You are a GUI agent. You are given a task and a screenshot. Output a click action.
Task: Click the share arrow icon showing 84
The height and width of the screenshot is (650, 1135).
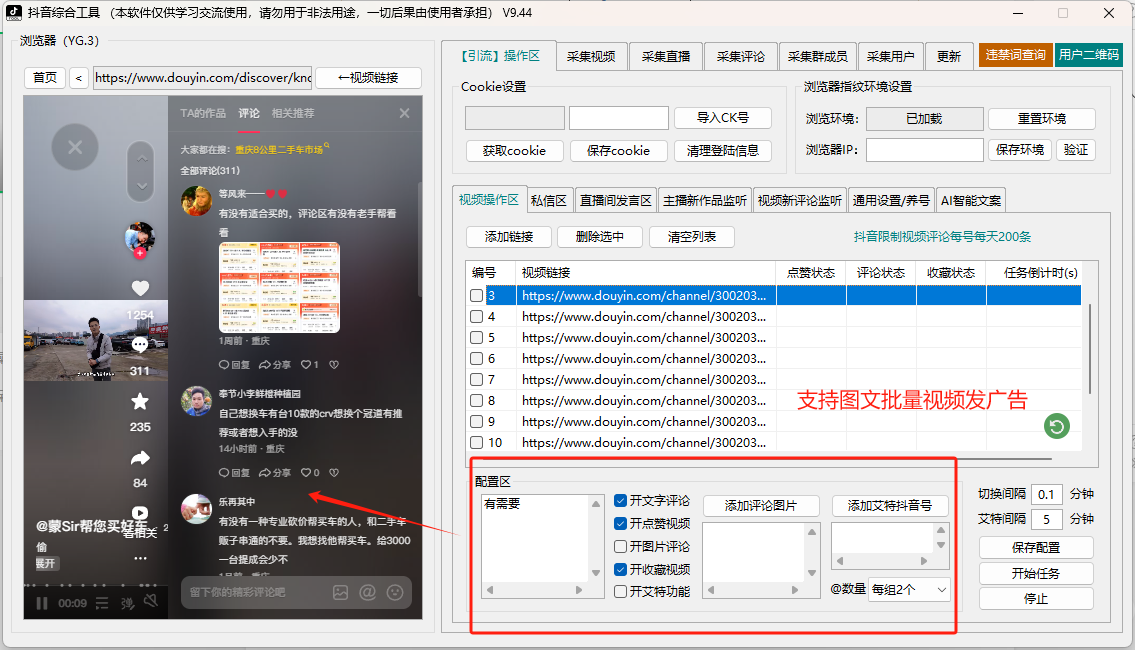[x=141, y=456]
